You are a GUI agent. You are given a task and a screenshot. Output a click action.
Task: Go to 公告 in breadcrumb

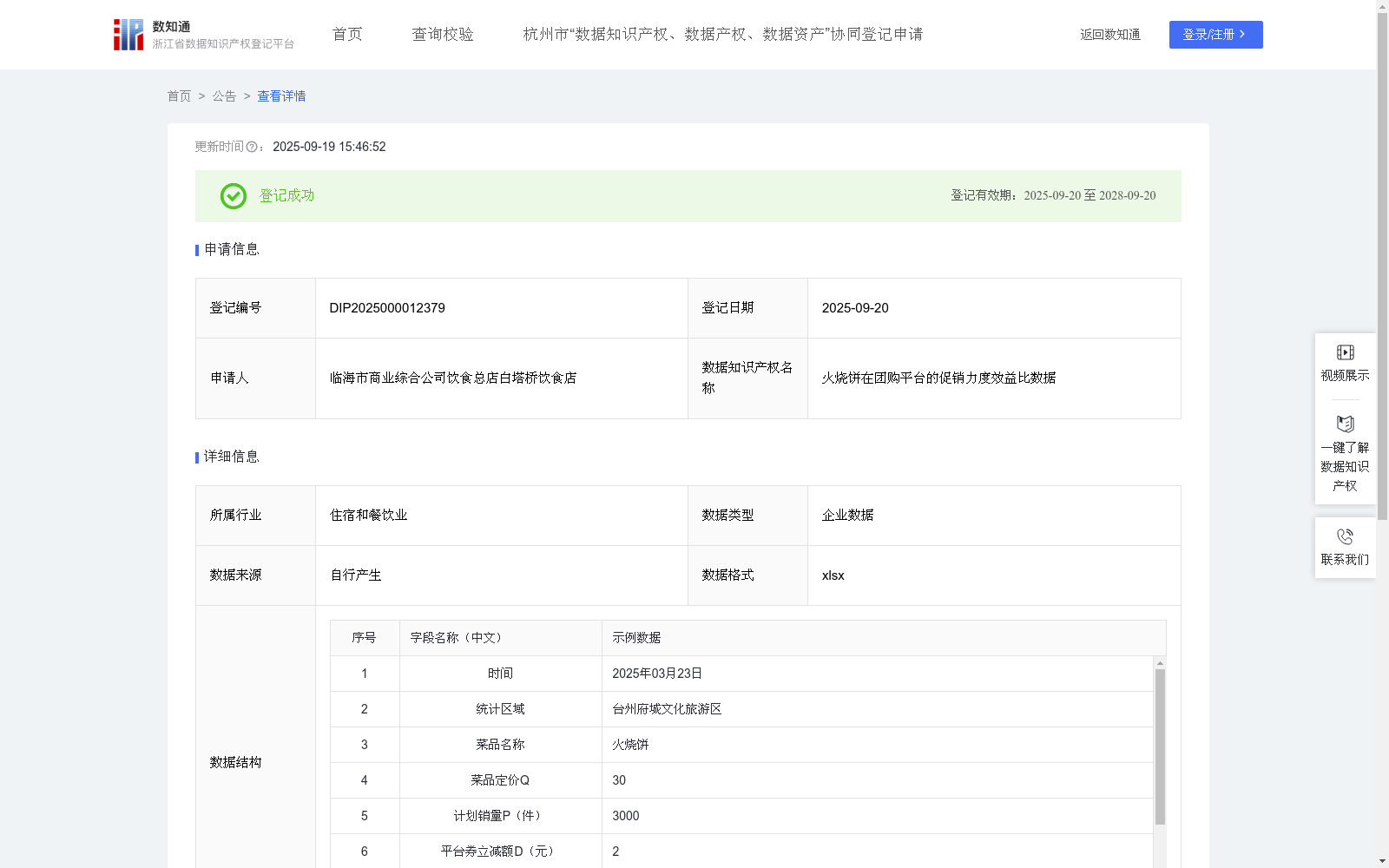coord(224,96)
